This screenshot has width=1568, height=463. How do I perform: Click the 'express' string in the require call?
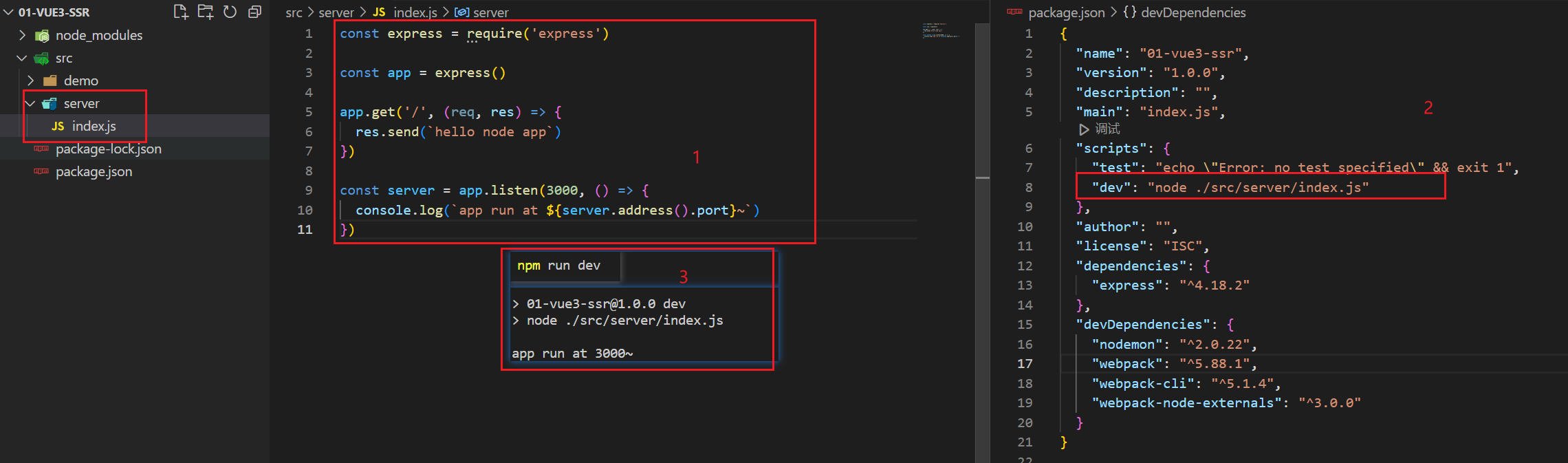(565, 34)
